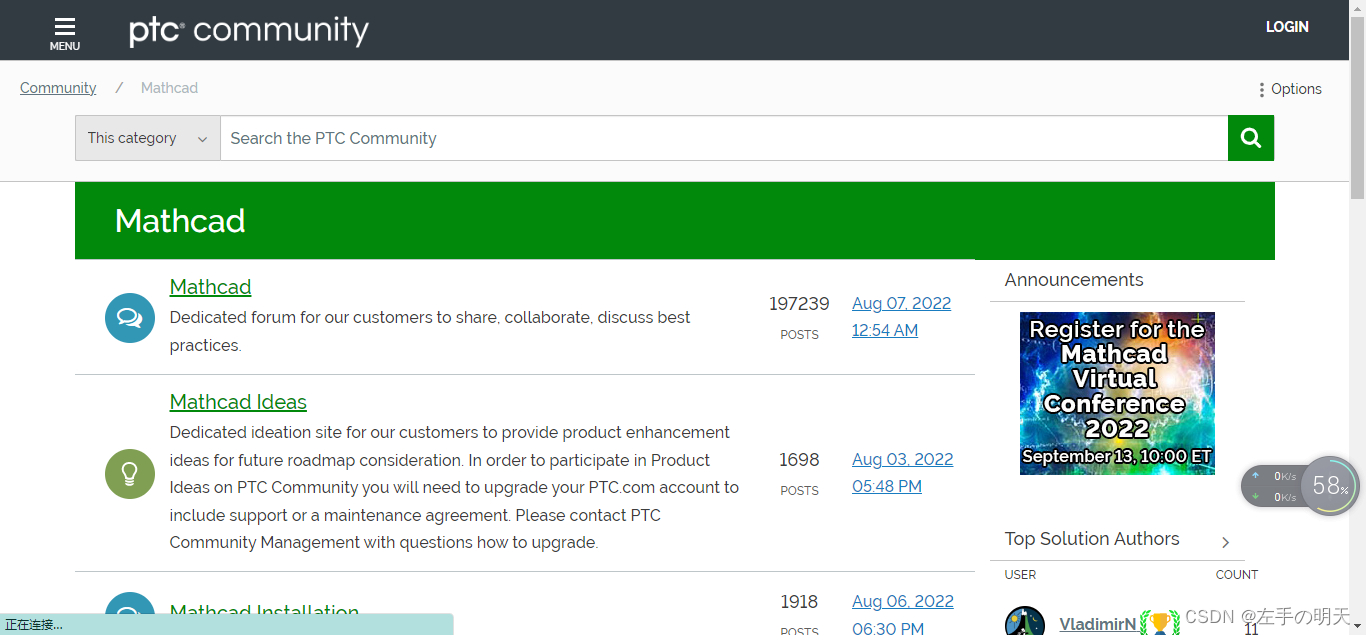
Task: Open the 05:48 PM post time link
Action: click(x=887, y=486)
